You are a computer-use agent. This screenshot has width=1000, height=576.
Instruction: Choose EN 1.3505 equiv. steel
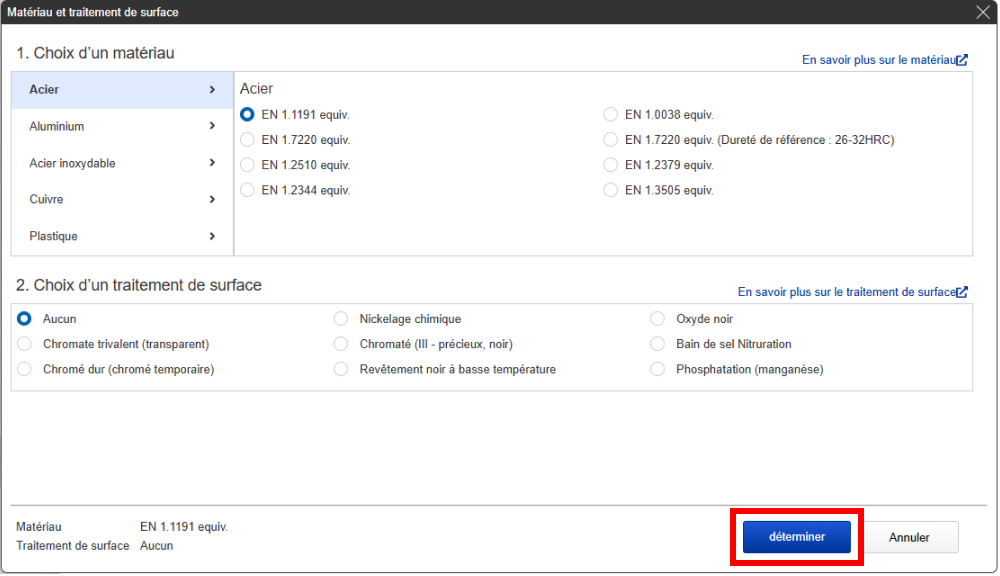[x=611, y=190]
